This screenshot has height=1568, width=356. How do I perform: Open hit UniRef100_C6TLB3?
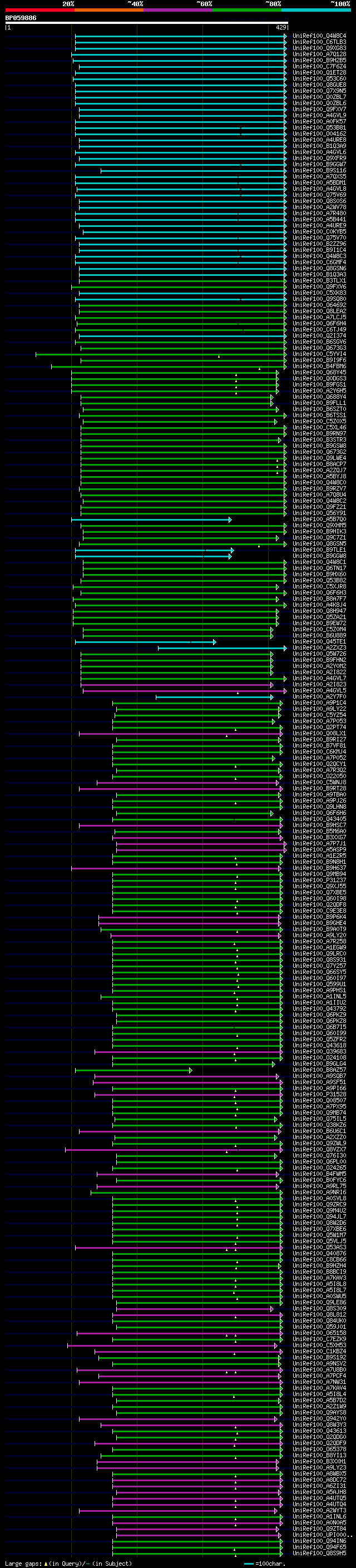[319, 42]
